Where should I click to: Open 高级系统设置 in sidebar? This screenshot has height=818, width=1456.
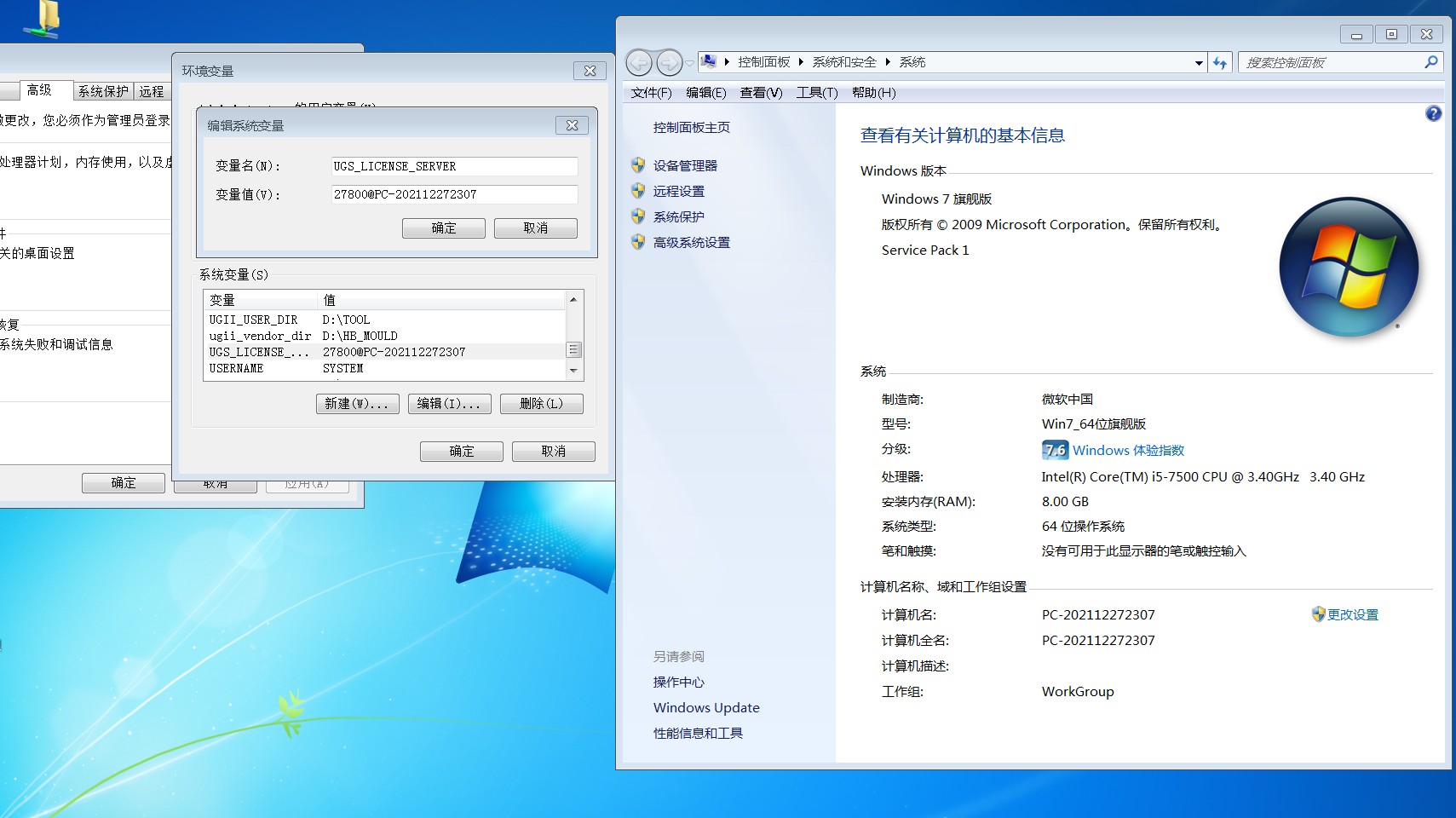click(x=691, y=242)
